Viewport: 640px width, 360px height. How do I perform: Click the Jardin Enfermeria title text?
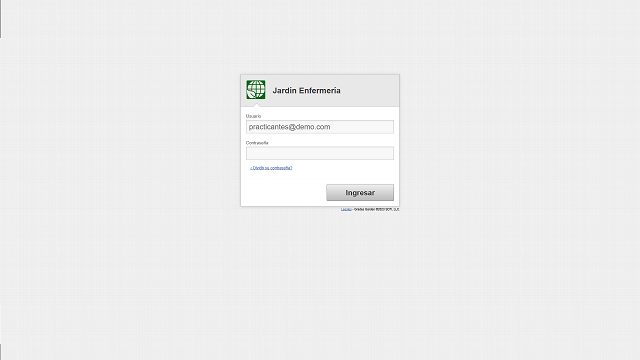[x=307, y=91]
